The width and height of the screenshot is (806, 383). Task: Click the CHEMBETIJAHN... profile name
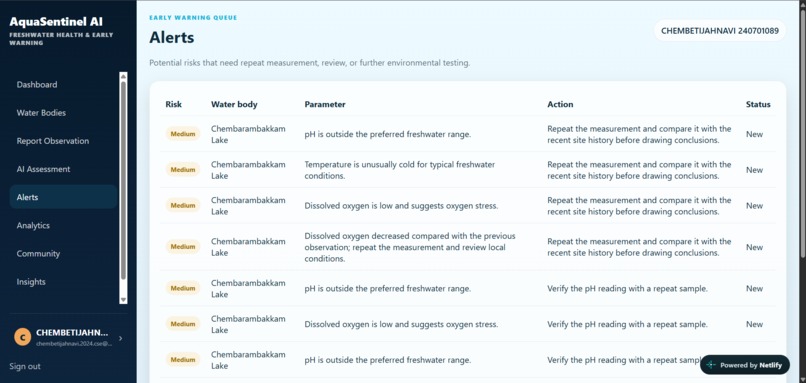72,333
